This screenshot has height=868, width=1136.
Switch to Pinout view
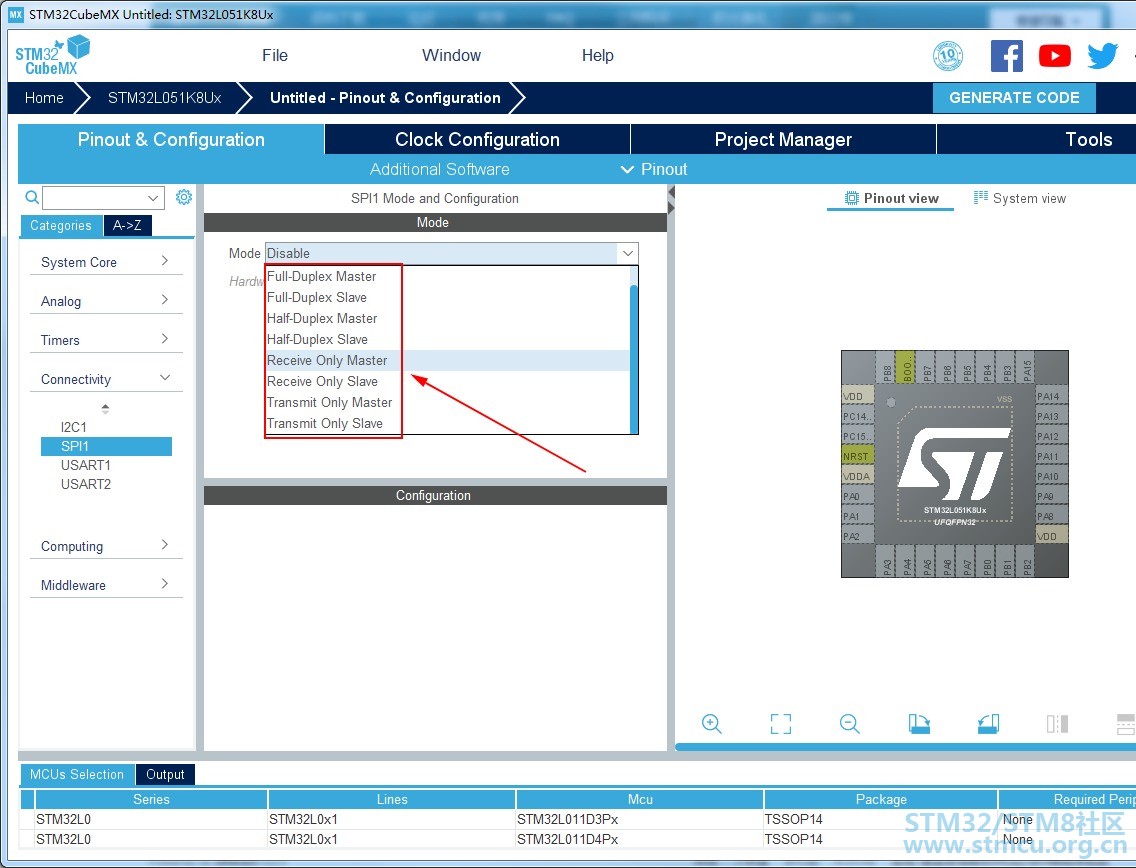click(891, 199)
